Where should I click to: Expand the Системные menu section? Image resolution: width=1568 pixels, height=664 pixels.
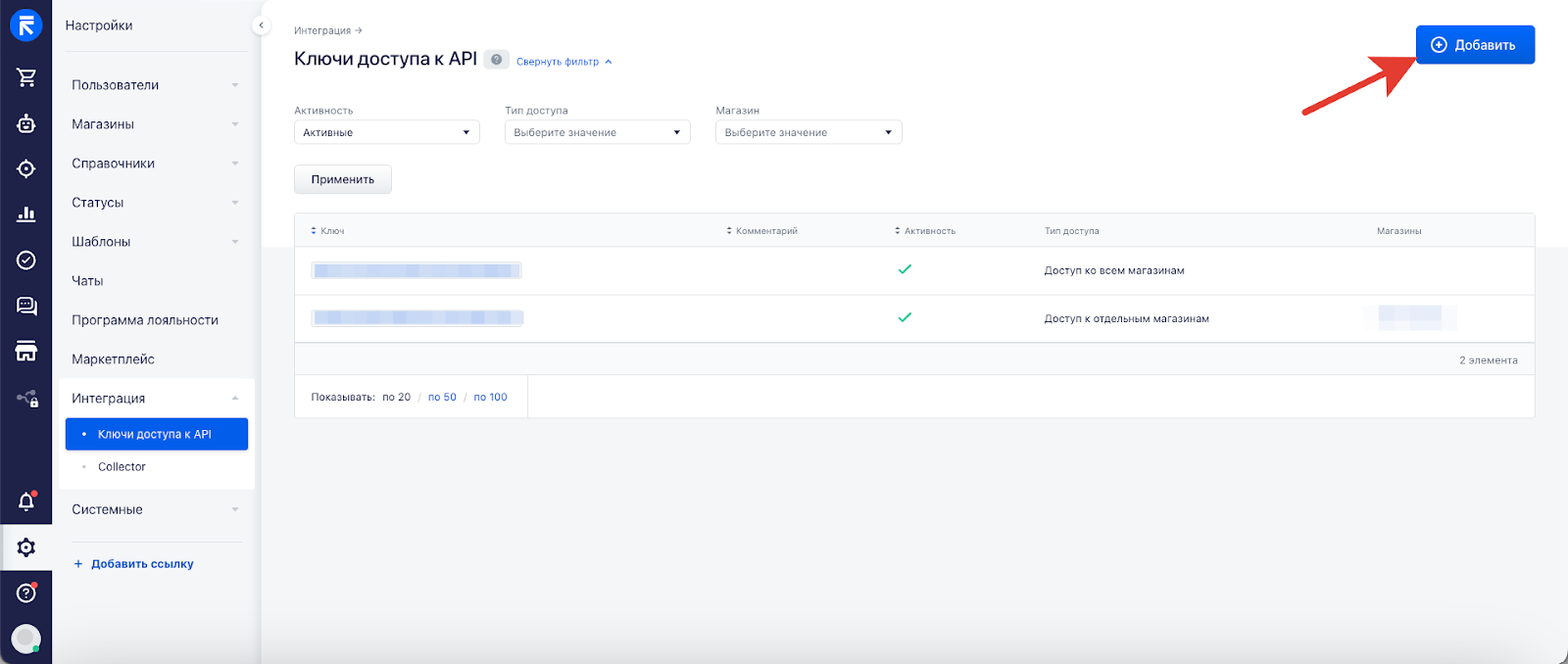(x=155, y=509)
